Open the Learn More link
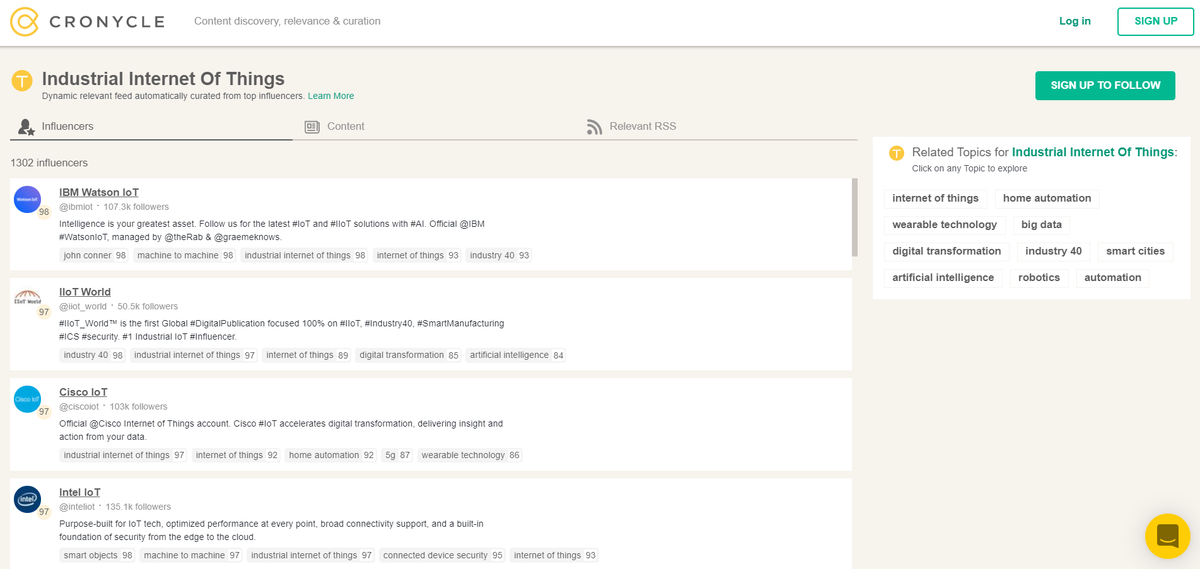This screenshot has height=569, width=1200. (x=331, y=96)
